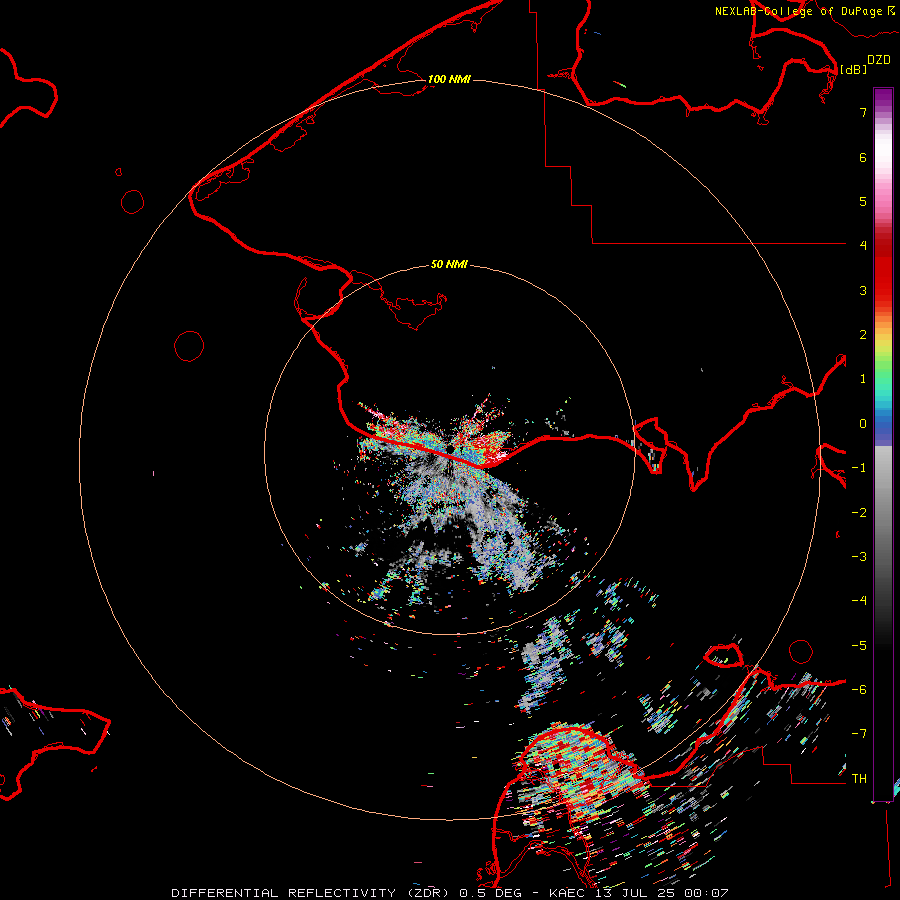
Task: Click the 0.5 DEG elevation label
Action: coord(491,893)
